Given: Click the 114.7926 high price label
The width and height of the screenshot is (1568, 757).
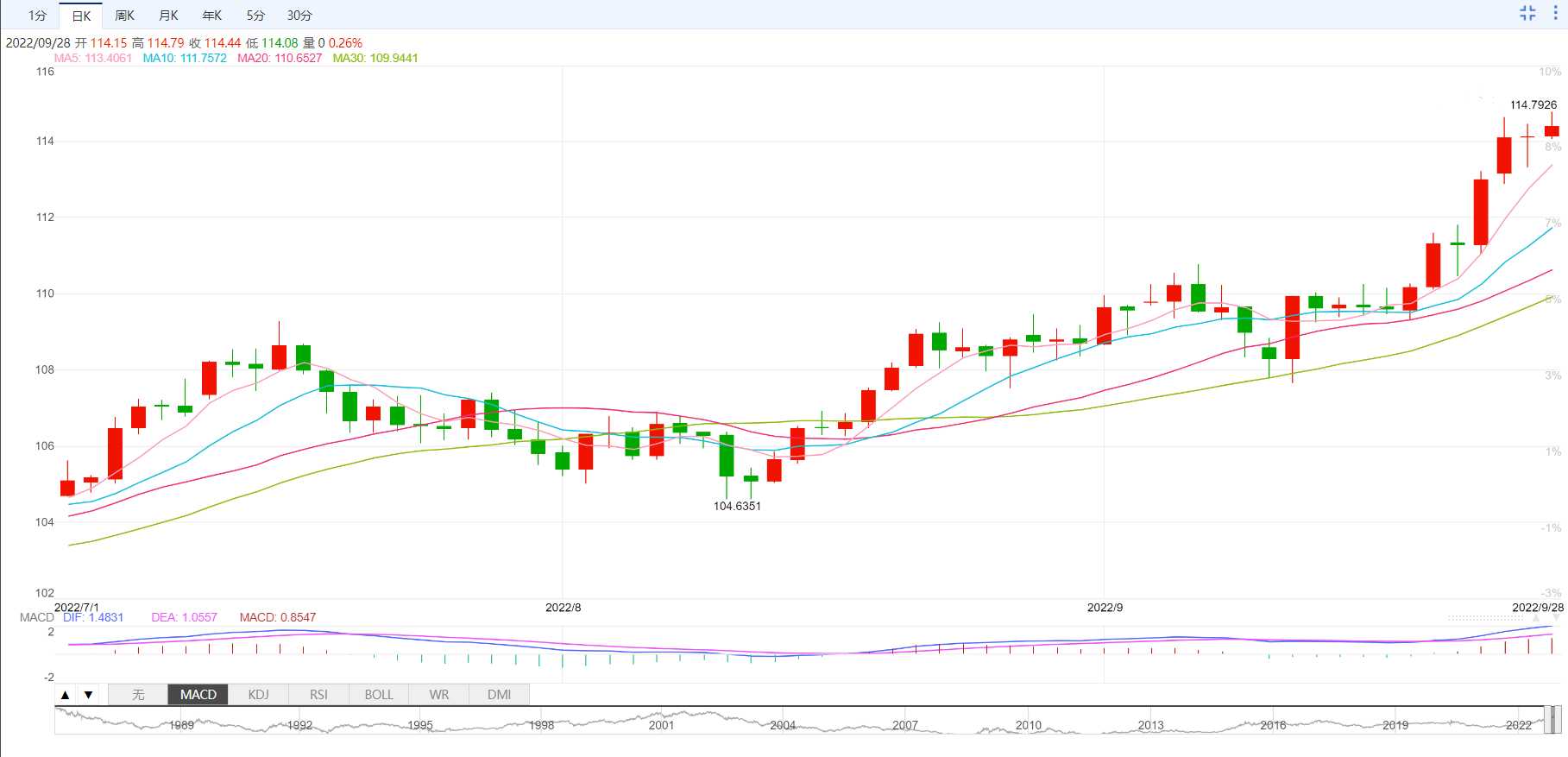Looking at the screenshot, I should click(1533, 104).
